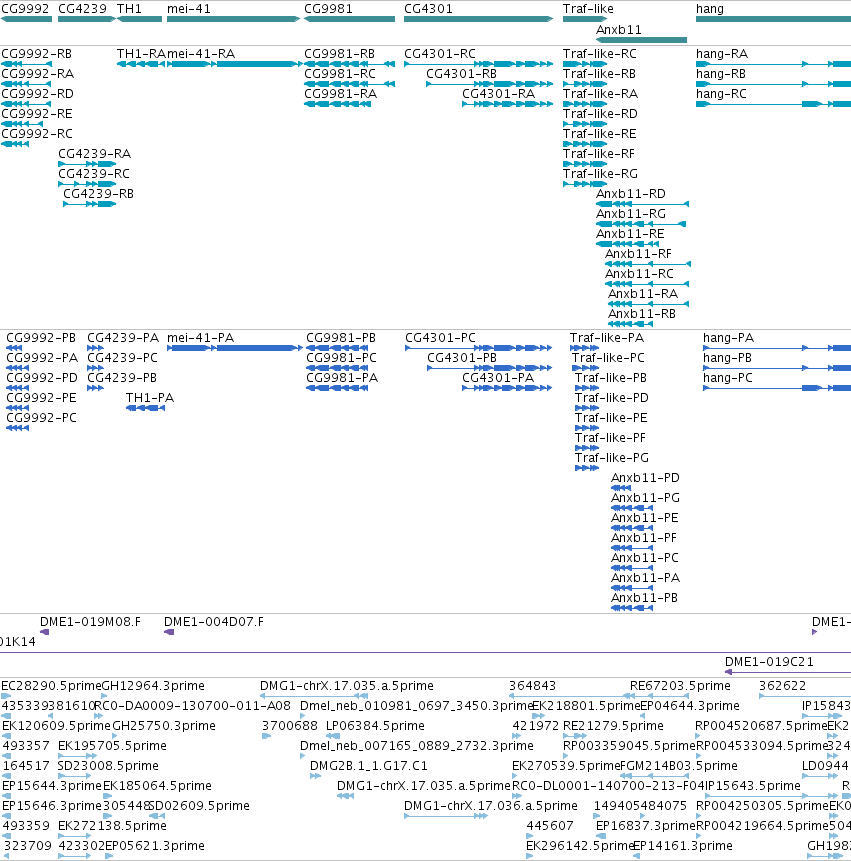
Task: Click transcript CG9981-RC
Action: coord(349,84)
